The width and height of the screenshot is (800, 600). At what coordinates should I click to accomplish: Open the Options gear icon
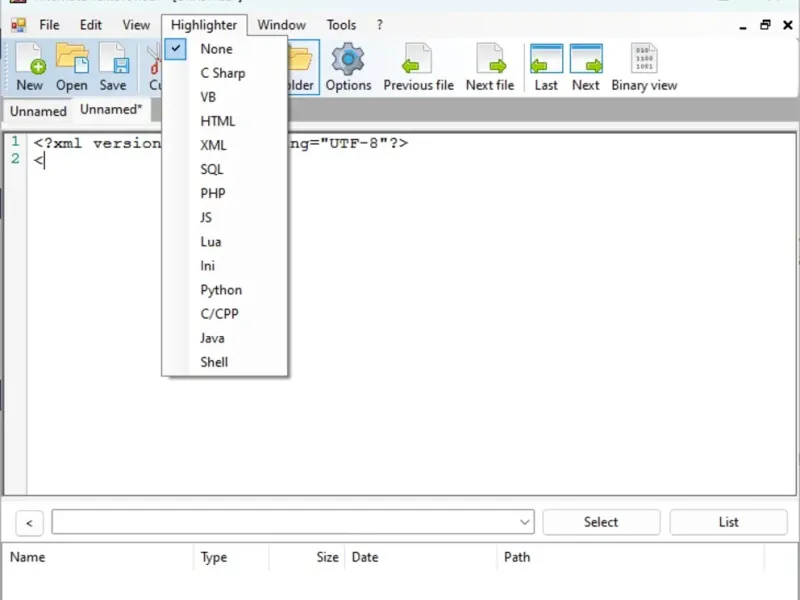[x=348, y=67]
